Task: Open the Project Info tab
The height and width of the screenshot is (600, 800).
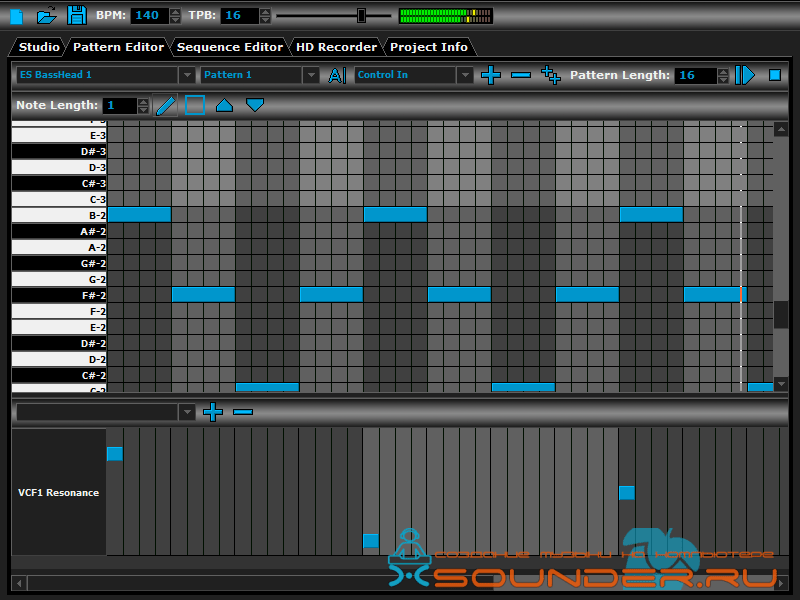Action: [429, 47]
